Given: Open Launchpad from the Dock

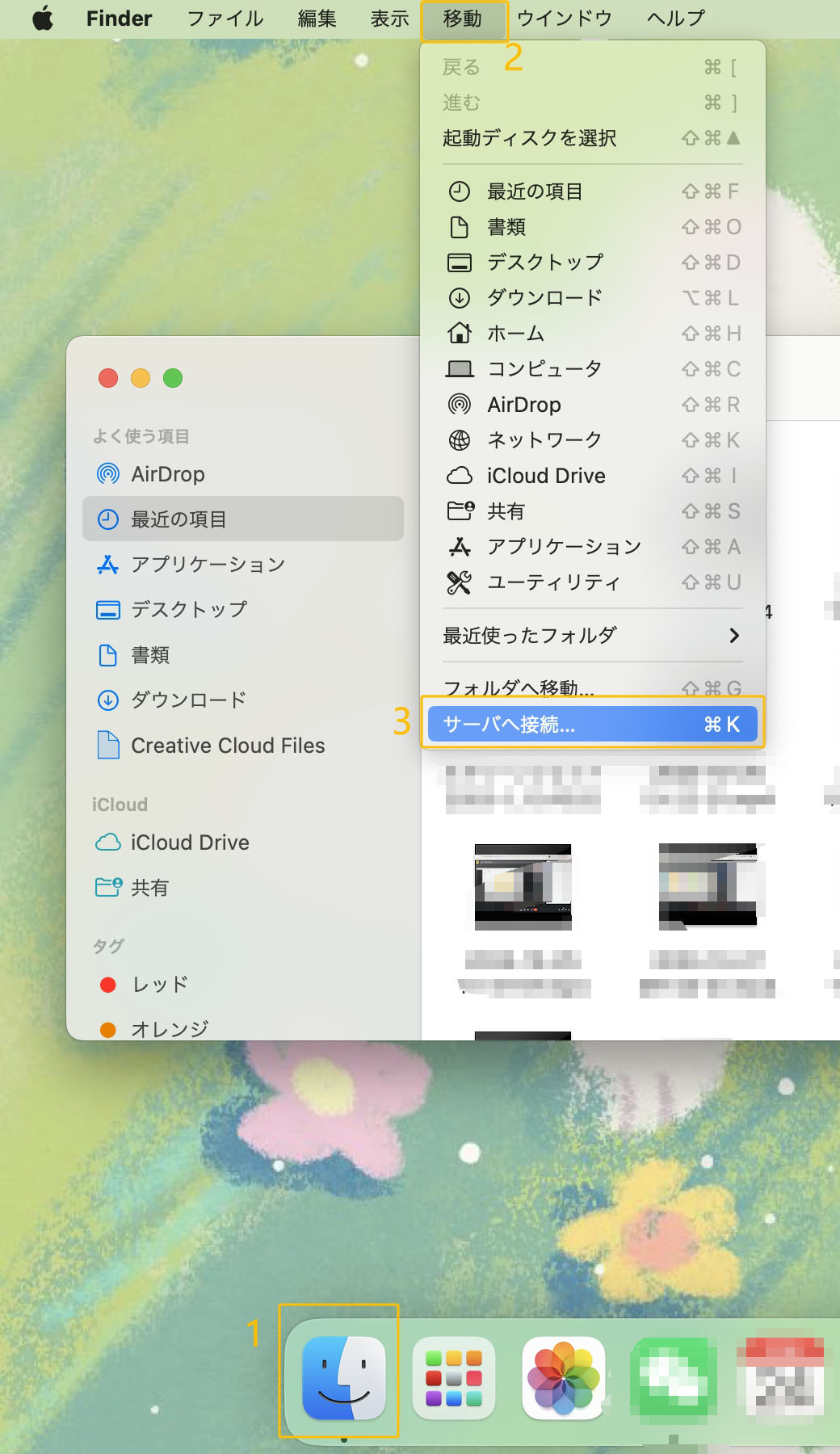Looking at the screenshot, I should click(x=454, y=1378).
